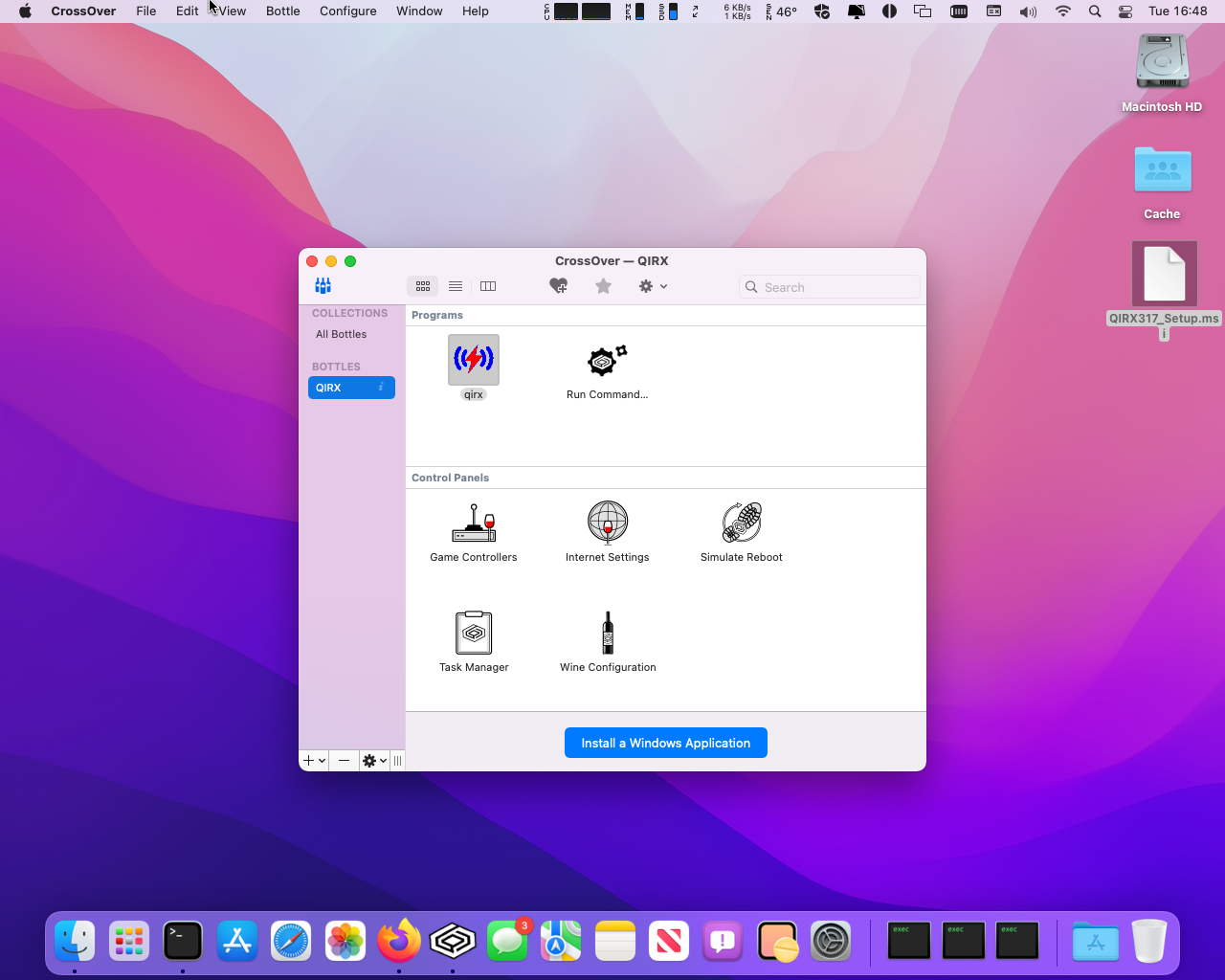This screenshot has height=980, width=1225.
Task: Open Trash in the Dock
Action: 1149,942
